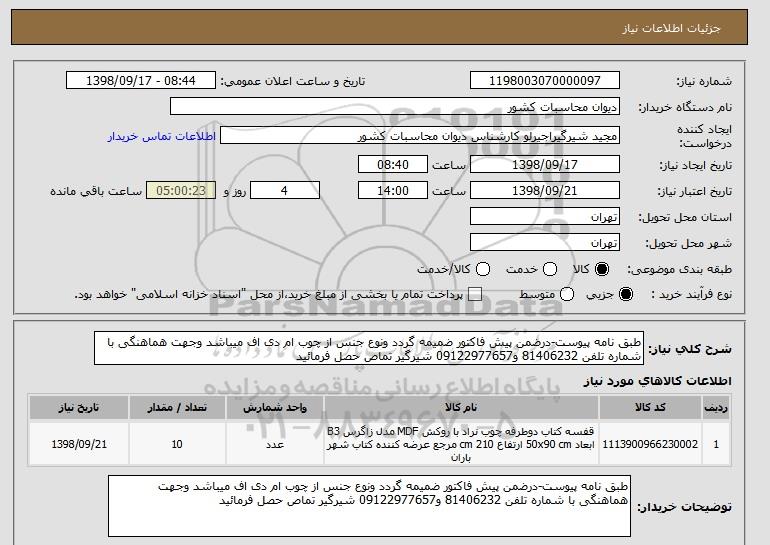This screenshot has height=545, width=770.
Task: Click the validity date field 1398/09/21
Action: coord(545,190)
